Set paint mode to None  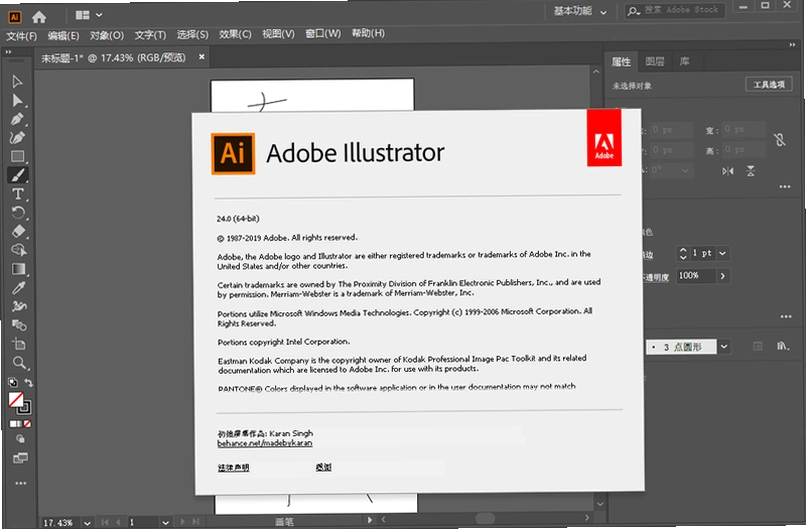[x=28, y=424]
